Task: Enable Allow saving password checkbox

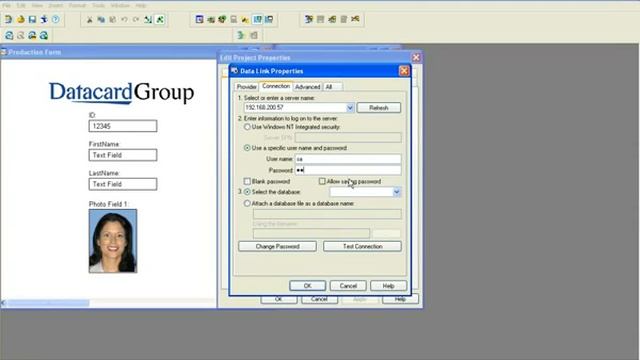Action: tap(322, 181)
